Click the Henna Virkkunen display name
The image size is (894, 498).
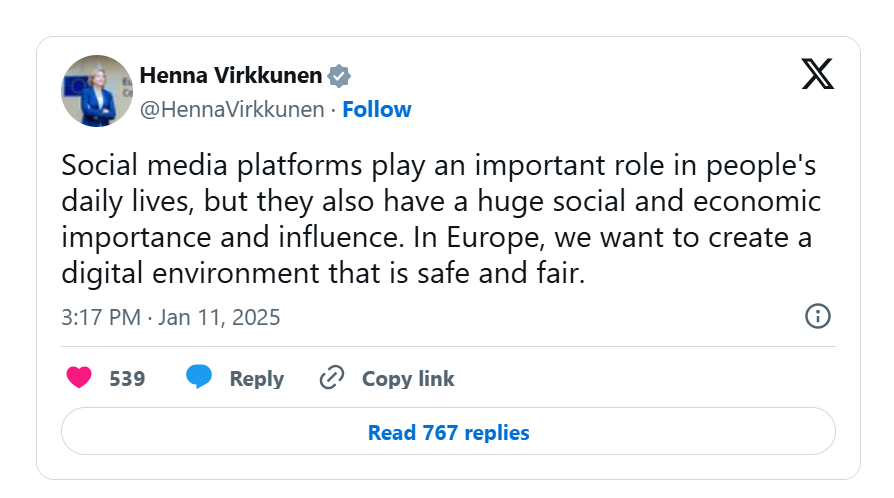(x=231, y=76)
